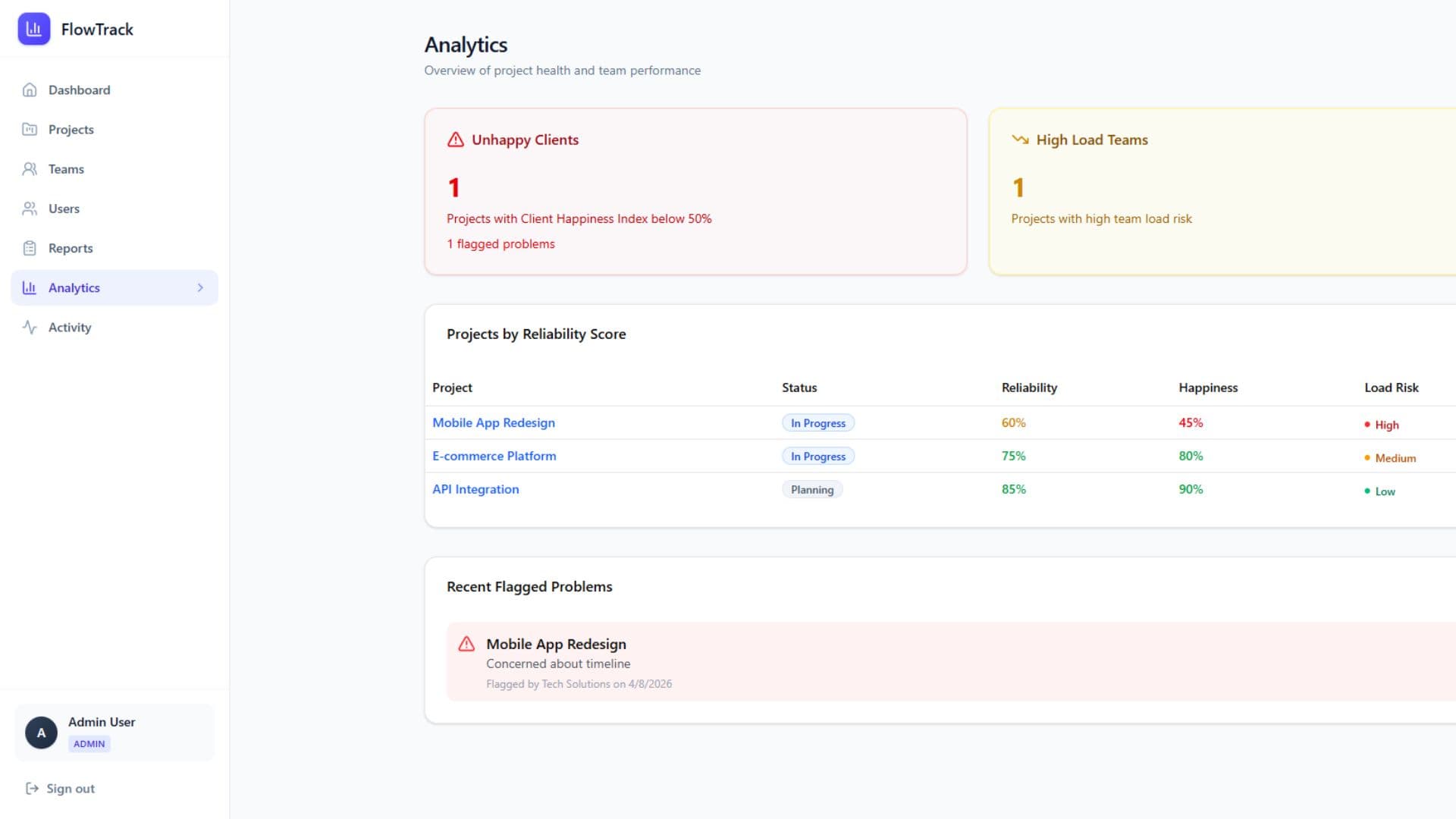
Task: Click E-commerce Platform's In Progress badge
Action: [818, 457]
